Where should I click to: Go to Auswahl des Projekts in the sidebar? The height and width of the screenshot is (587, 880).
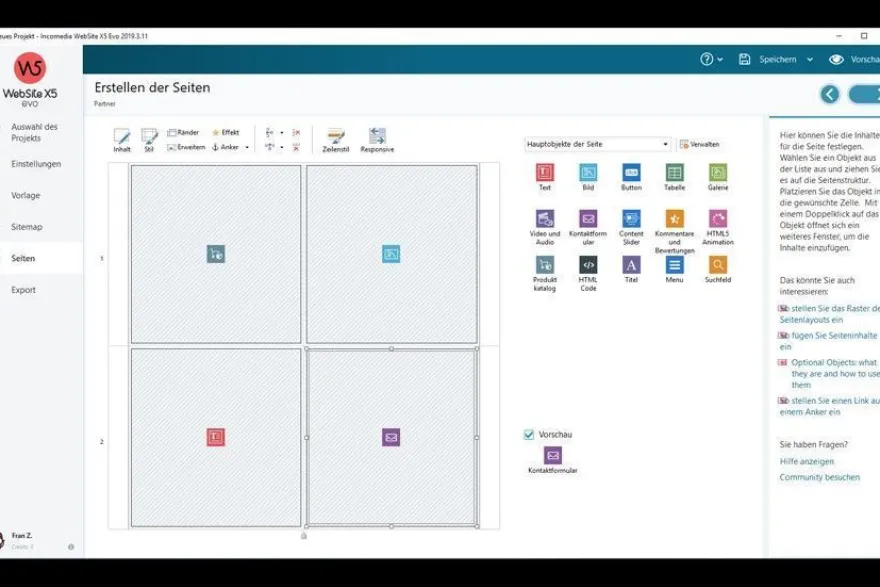click(34, 132)
